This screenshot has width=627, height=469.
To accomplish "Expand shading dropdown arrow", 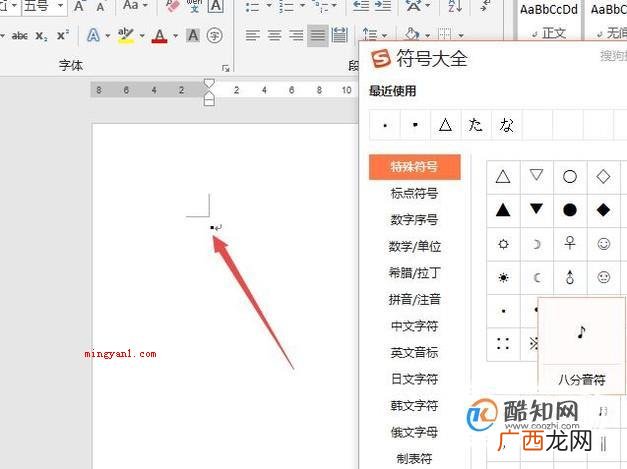I will coord(427,36).
